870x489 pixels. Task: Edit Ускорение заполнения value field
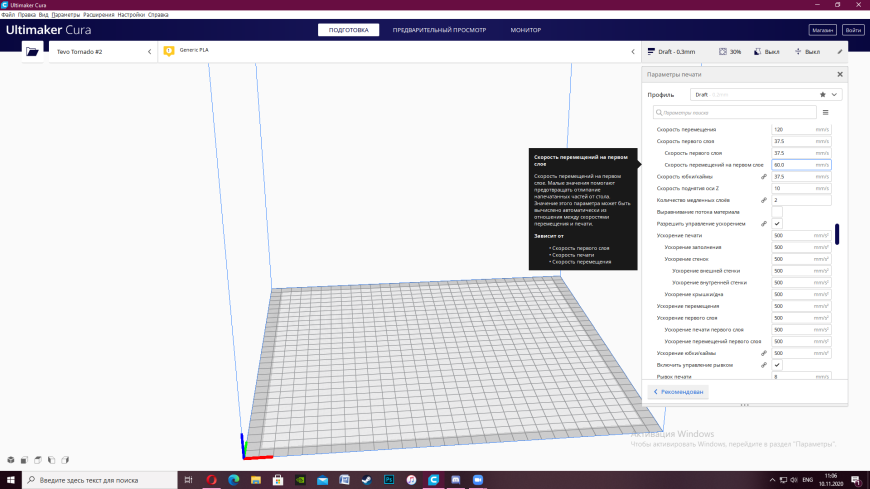(801, 247)
